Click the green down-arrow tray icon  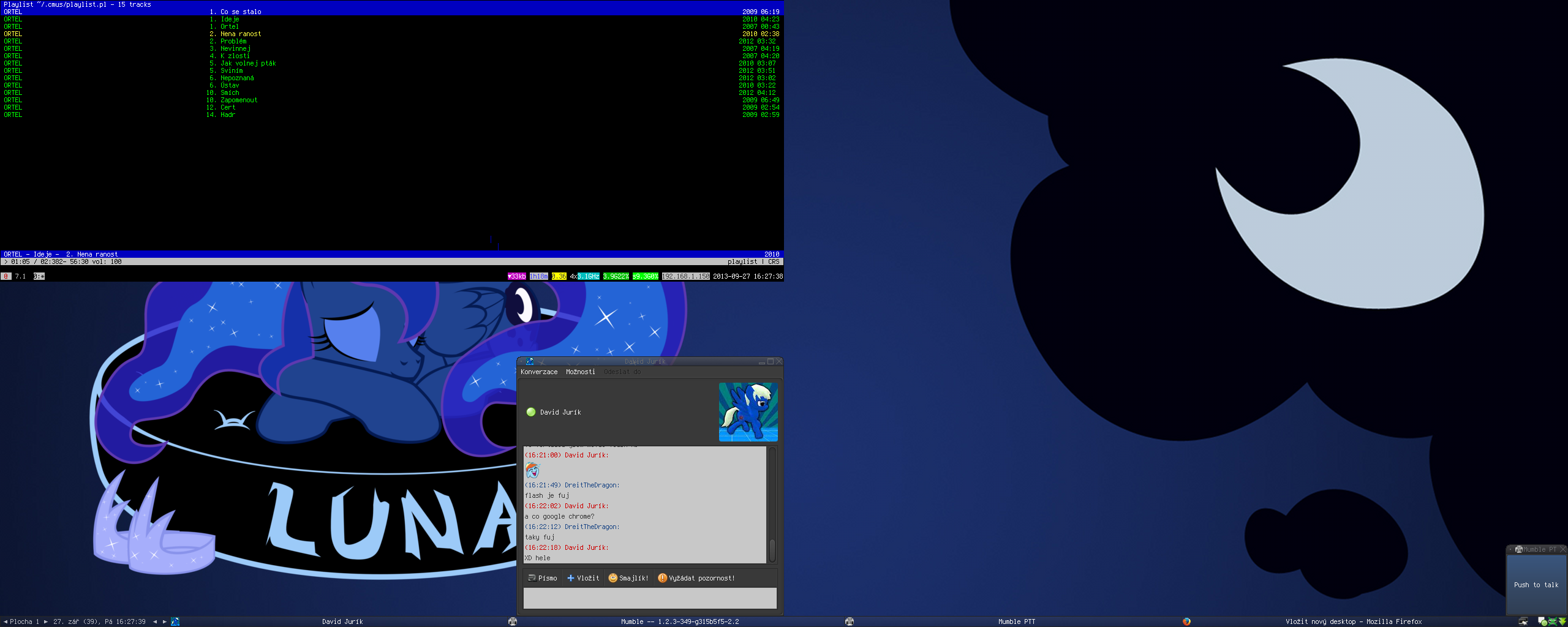click(x=1562, y=621)
